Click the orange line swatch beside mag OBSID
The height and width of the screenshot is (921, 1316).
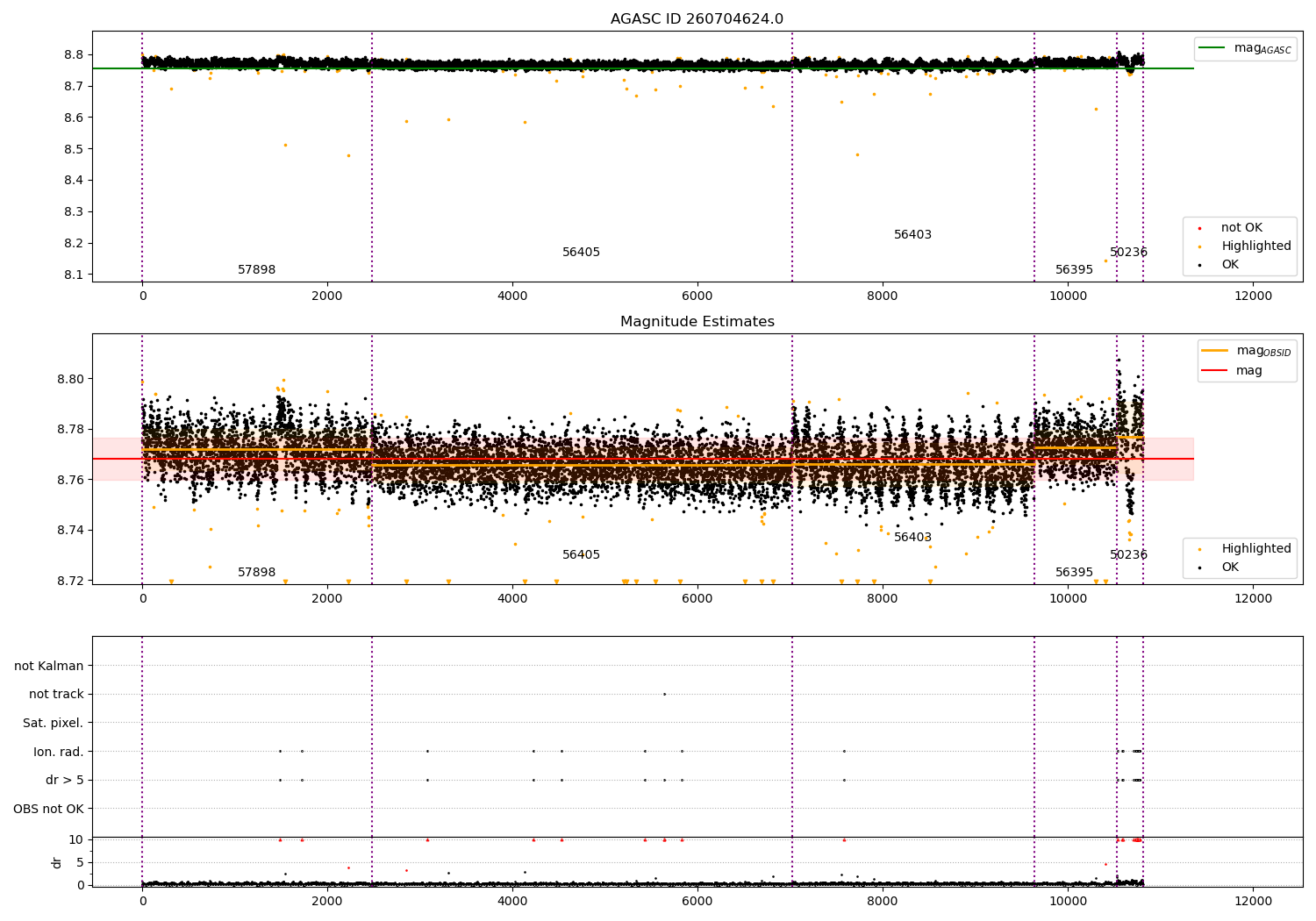(x=1214, y=351)
